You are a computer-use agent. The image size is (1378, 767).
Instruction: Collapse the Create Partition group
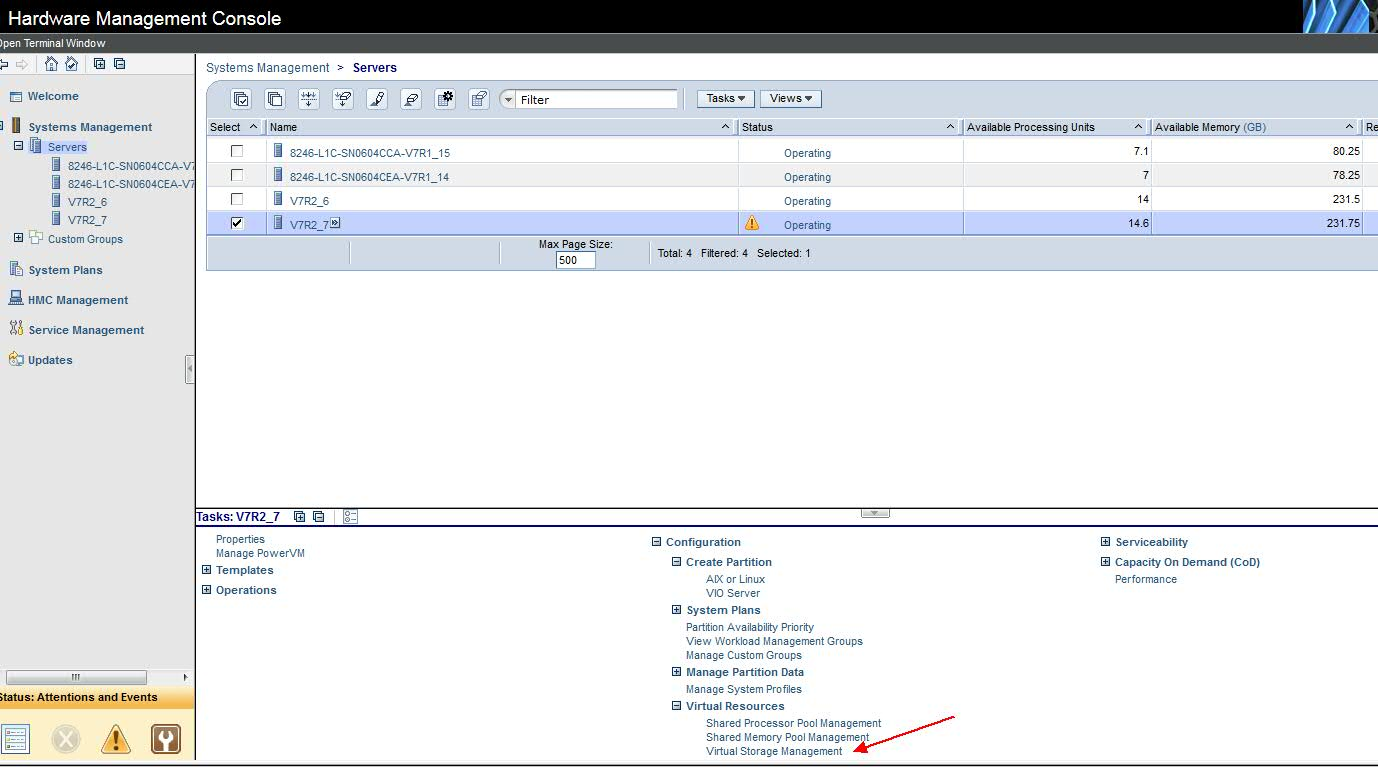click(x=677, y=562)
